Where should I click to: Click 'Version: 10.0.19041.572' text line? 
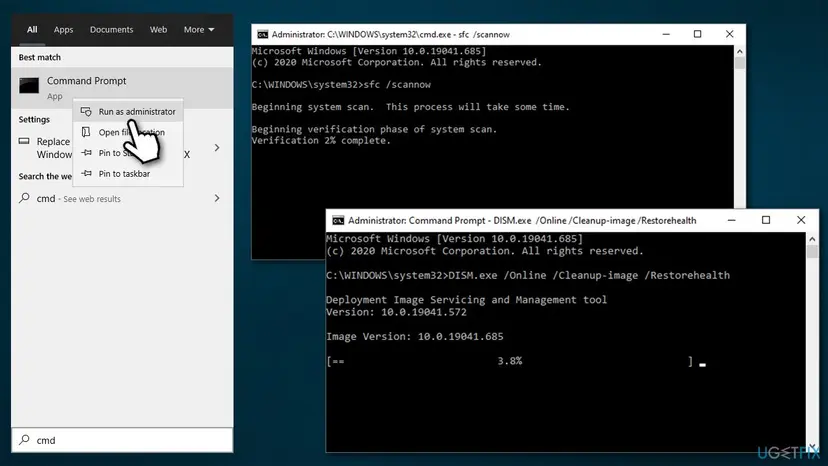(x=396, y=312)
